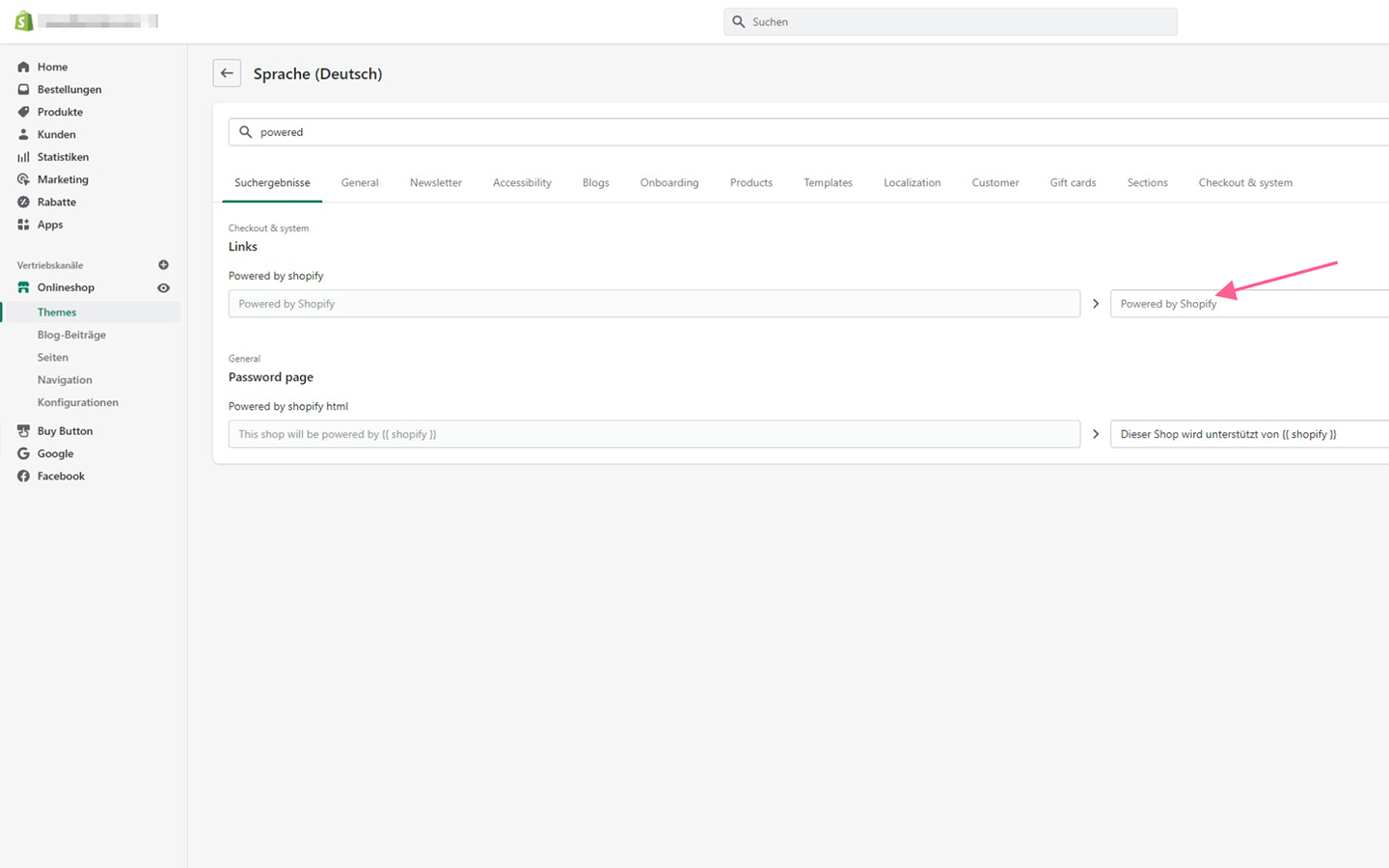Add a sales channel with plus icon

[163, 265]
